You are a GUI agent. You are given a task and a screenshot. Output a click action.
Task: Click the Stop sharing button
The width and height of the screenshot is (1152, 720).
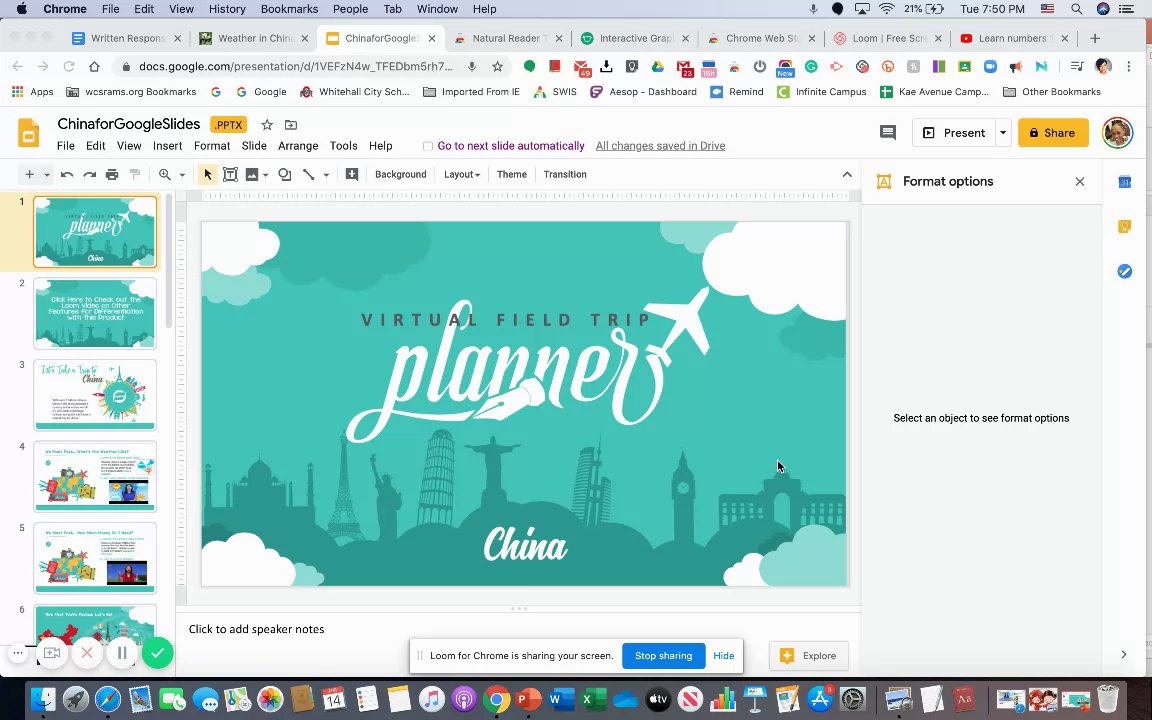pos(663,655)
